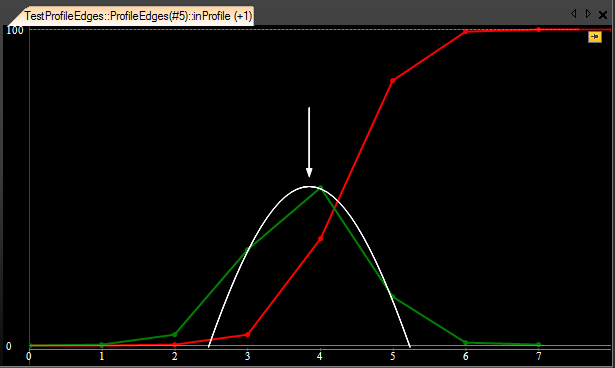Click the green data point at x=2
The width and height of the screenshot is (615, 368).
(175, 334)
